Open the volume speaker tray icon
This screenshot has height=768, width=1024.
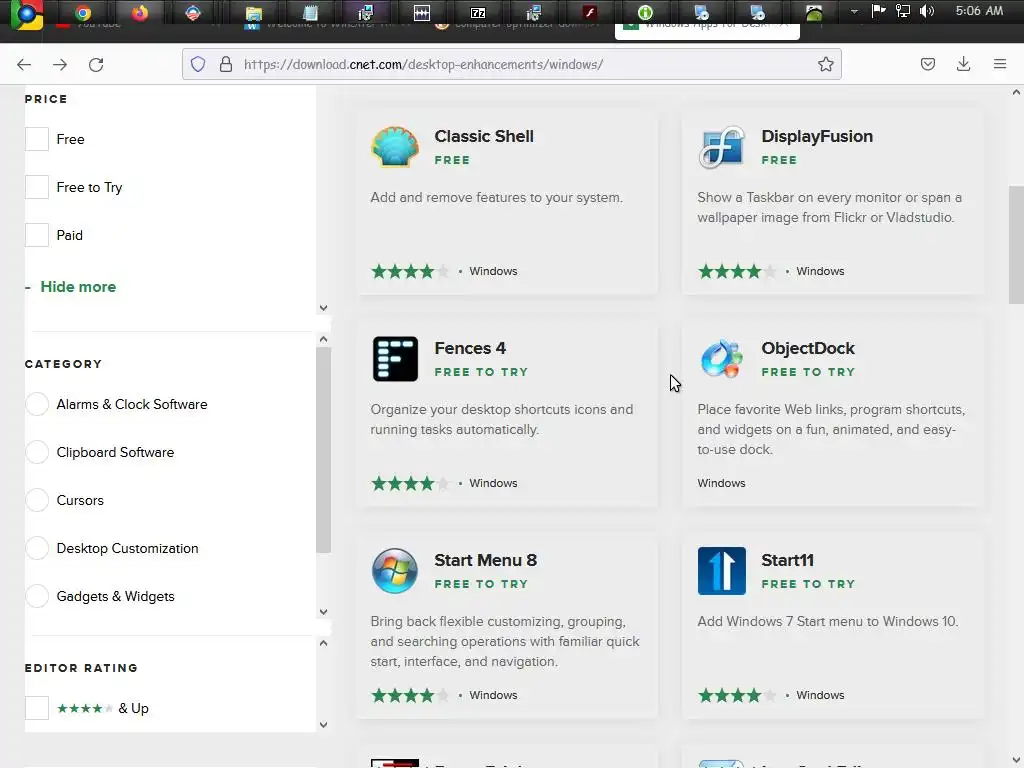coord(927,11)
